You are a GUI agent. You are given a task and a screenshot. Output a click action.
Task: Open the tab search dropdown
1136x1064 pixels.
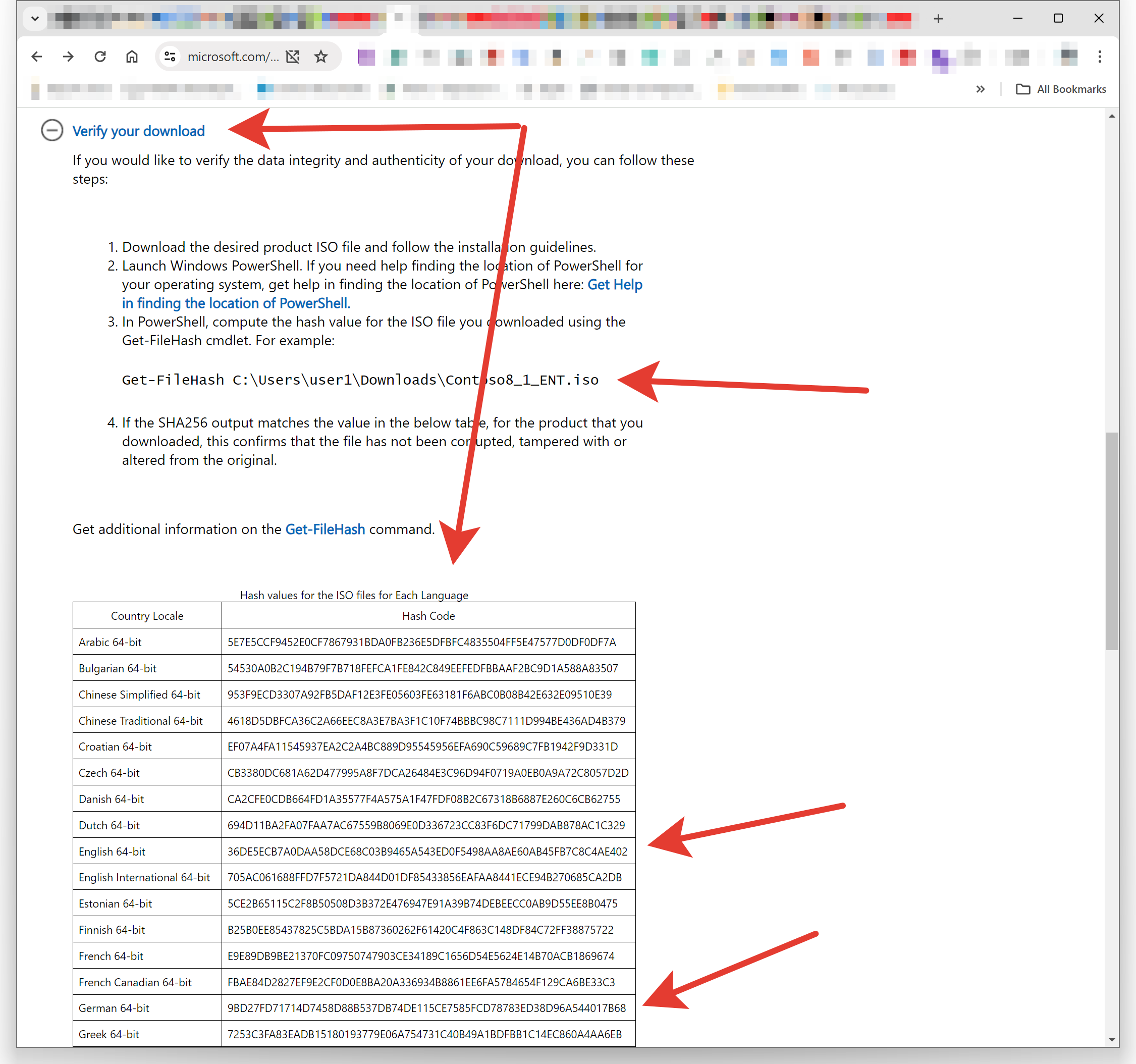coord(35,18)
